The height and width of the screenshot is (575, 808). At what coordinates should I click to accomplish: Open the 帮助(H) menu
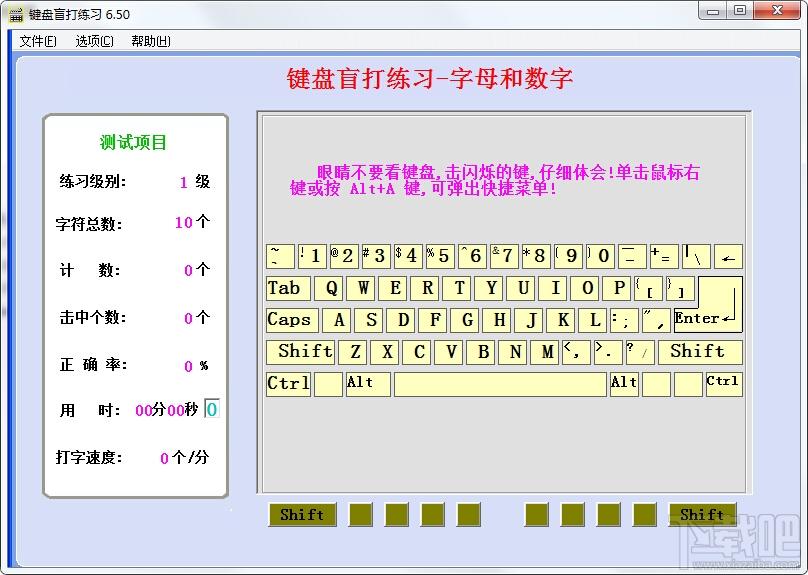click(x=150, y=41)
